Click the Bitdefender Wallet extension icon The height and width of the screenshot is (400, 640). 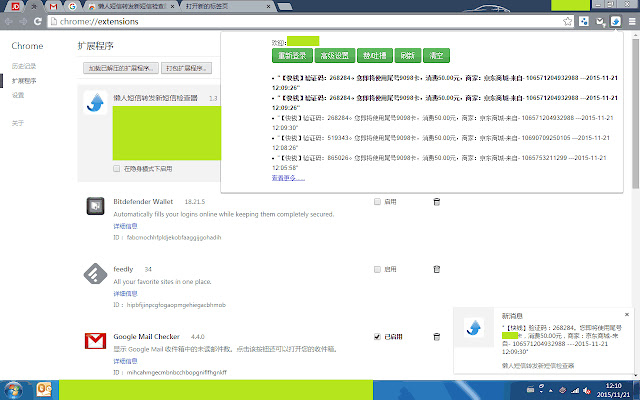95,206
